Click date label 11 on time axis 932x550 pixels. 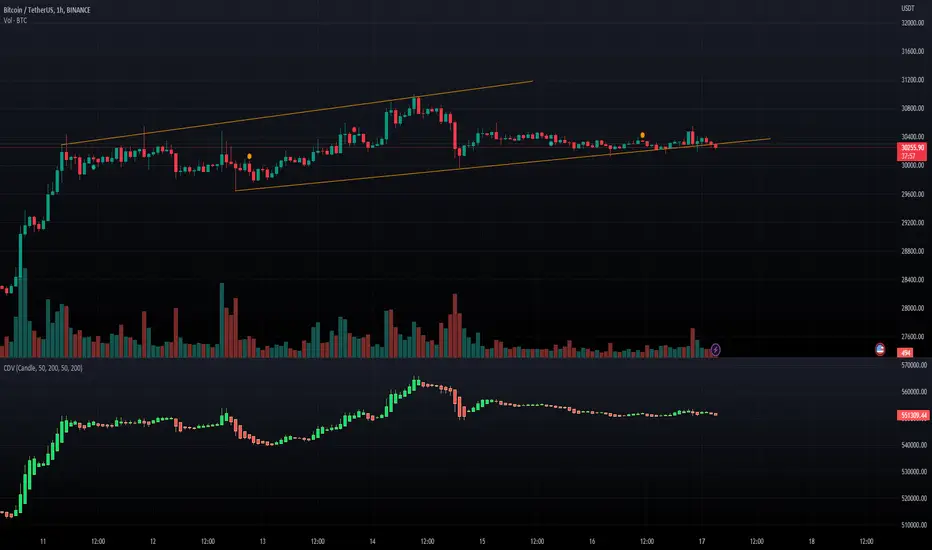click(43, 542)
